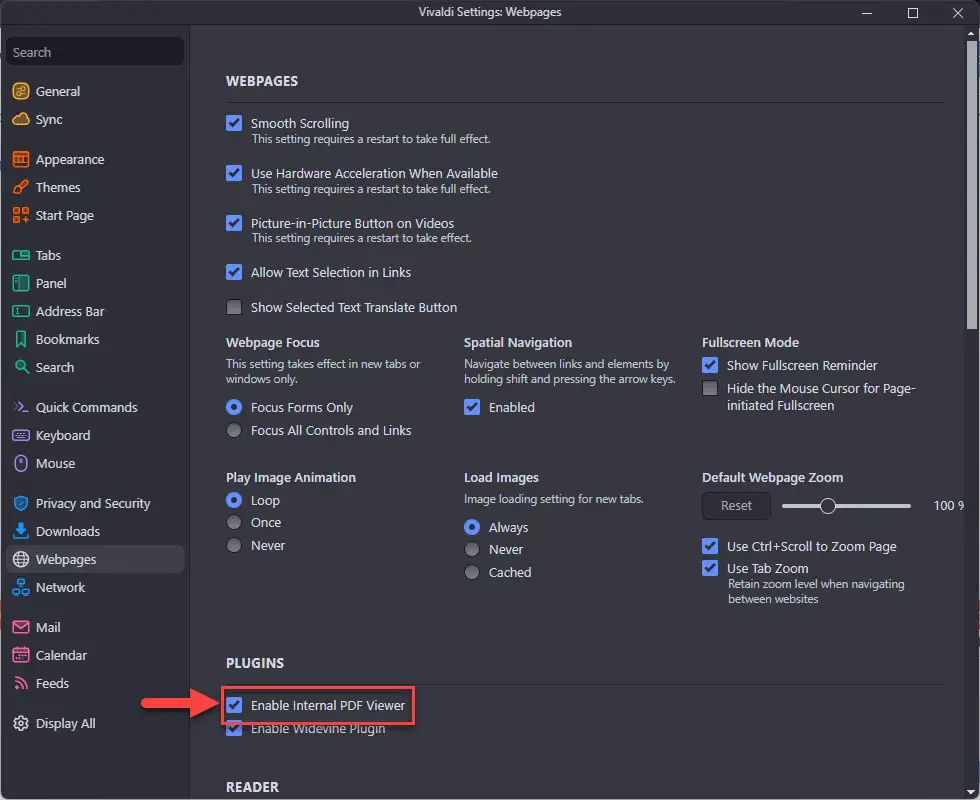Open the Downloads settings section
The height and width of the screenshot is (800, 980).
(x=95, y=531)
